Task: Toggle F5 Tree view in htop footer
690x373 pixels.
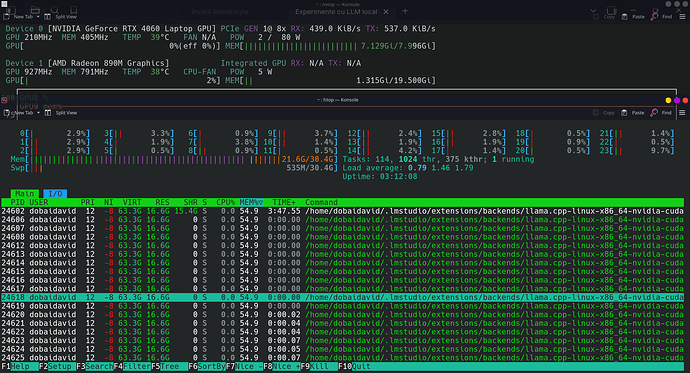Action: pyautogui.click(x=169, y=366)
